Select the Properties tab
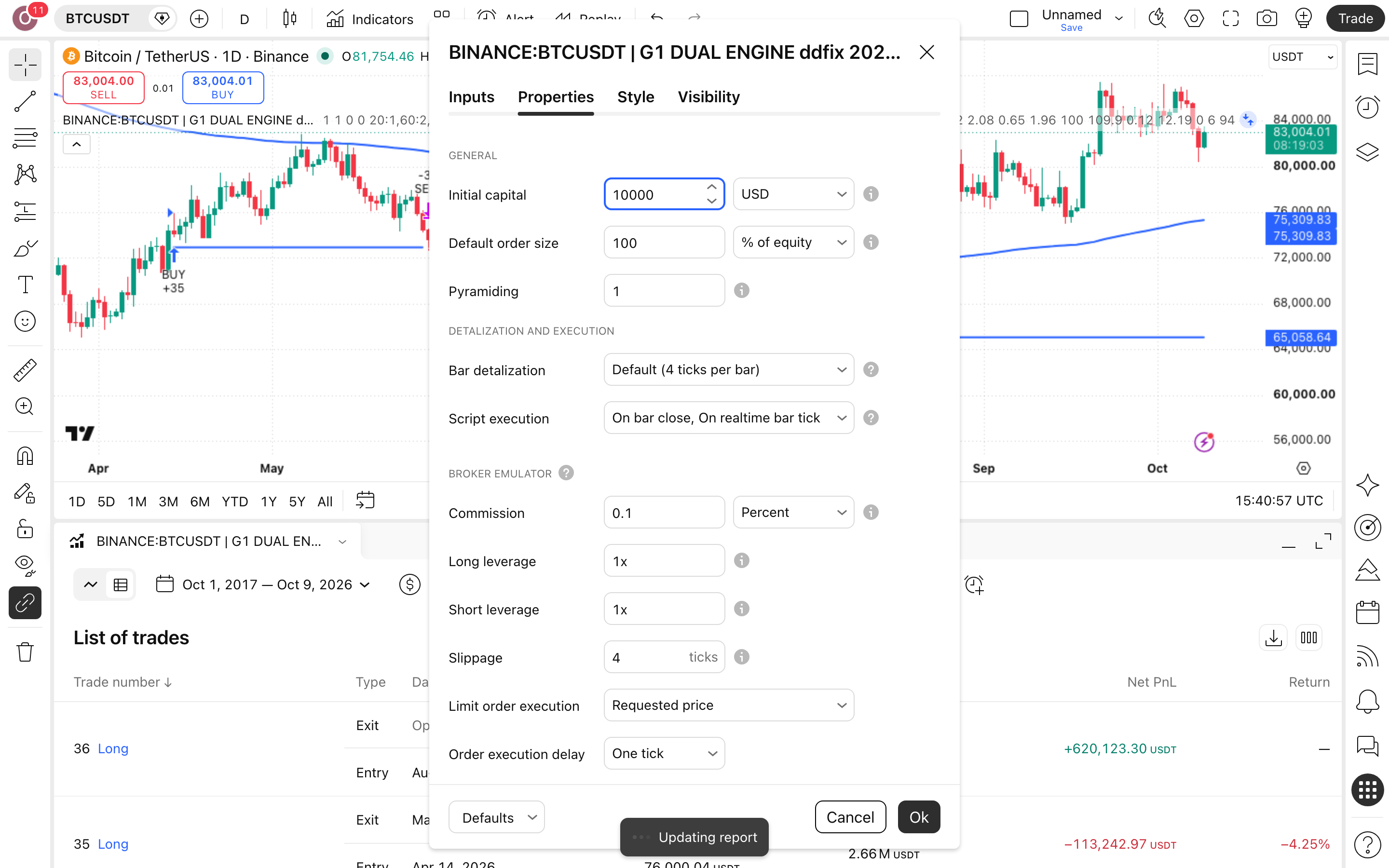The width and height of the screenshot is (1389, 868). coord(556,96)
